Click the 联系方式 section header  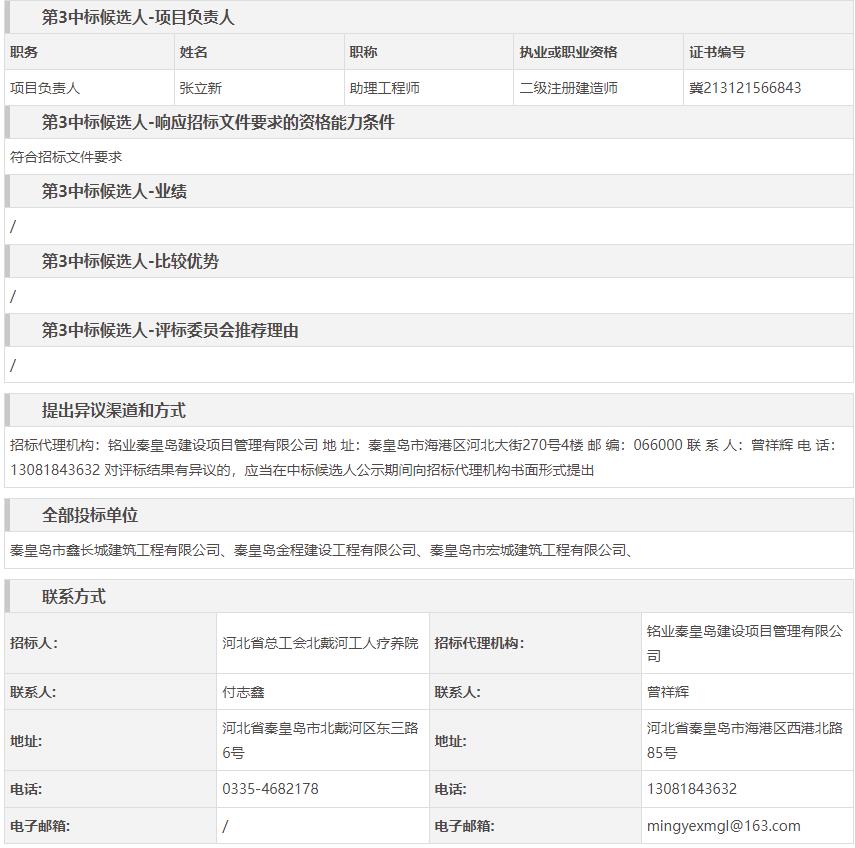coord(73,597)
